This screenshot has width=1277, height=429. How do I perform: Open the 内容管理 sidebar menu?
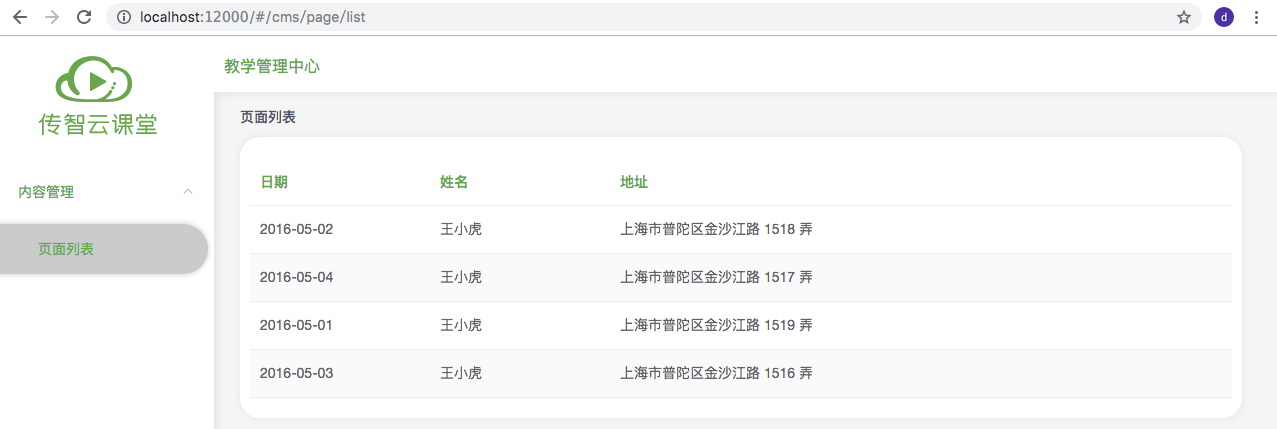(x=46, y=192)
